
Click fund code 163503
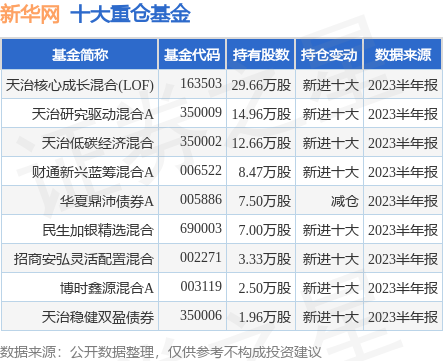pos(201,83)
